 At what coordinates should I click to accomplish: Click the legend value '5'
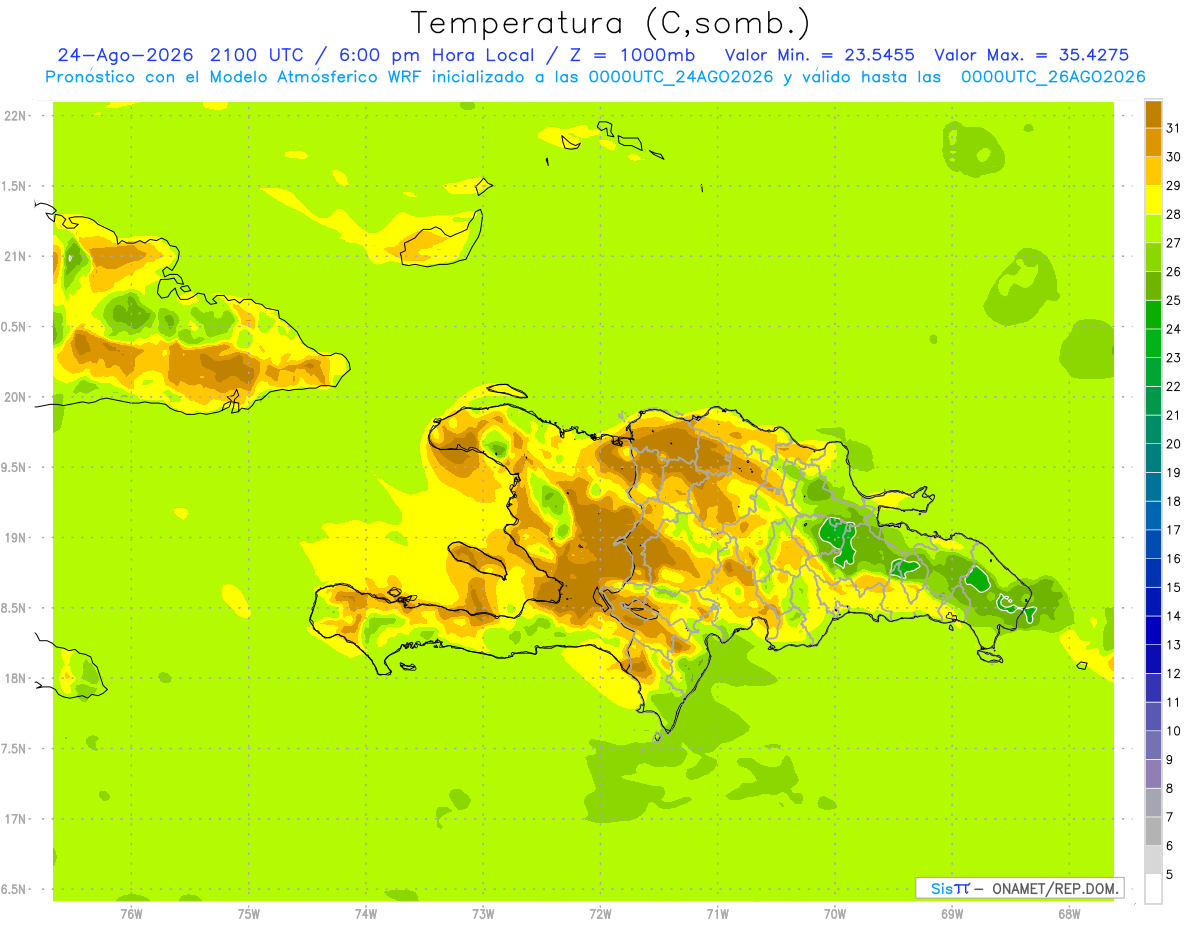pyautogui.click(x=1170, y=875)
